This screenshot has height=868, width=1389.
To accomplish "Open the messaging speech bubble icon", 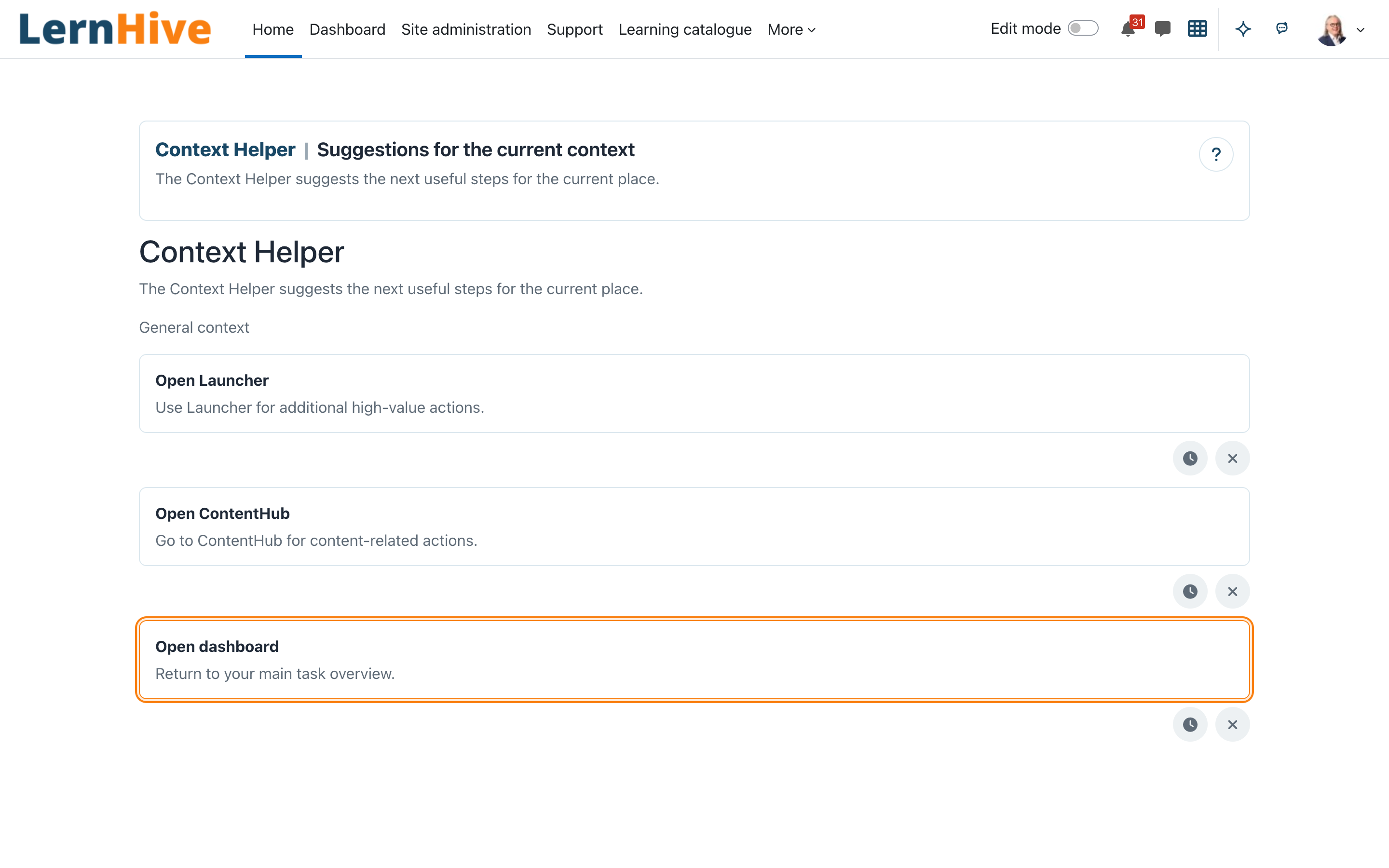I will pos(1162,29).
